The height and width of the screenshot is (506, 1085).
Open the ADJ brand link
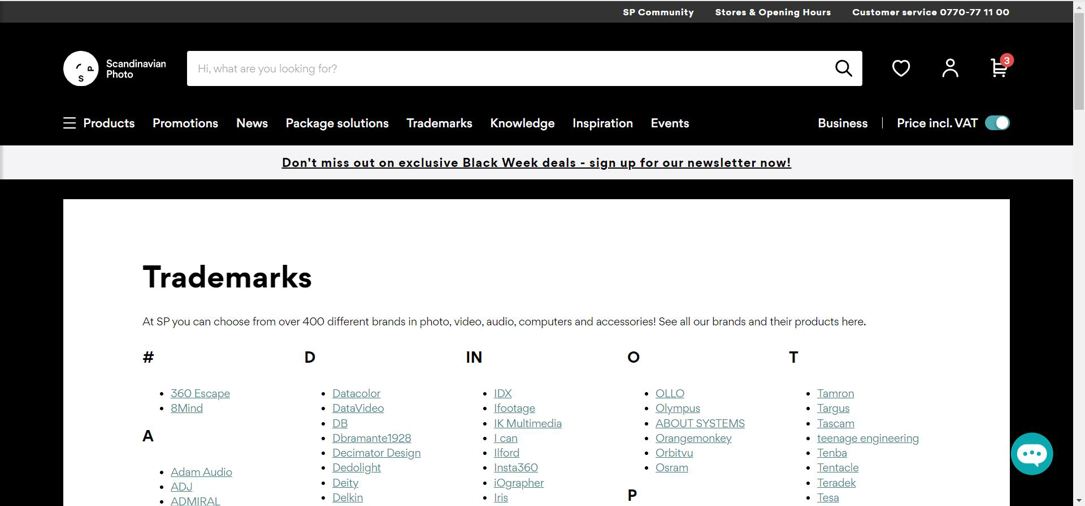tap(181, 487)
